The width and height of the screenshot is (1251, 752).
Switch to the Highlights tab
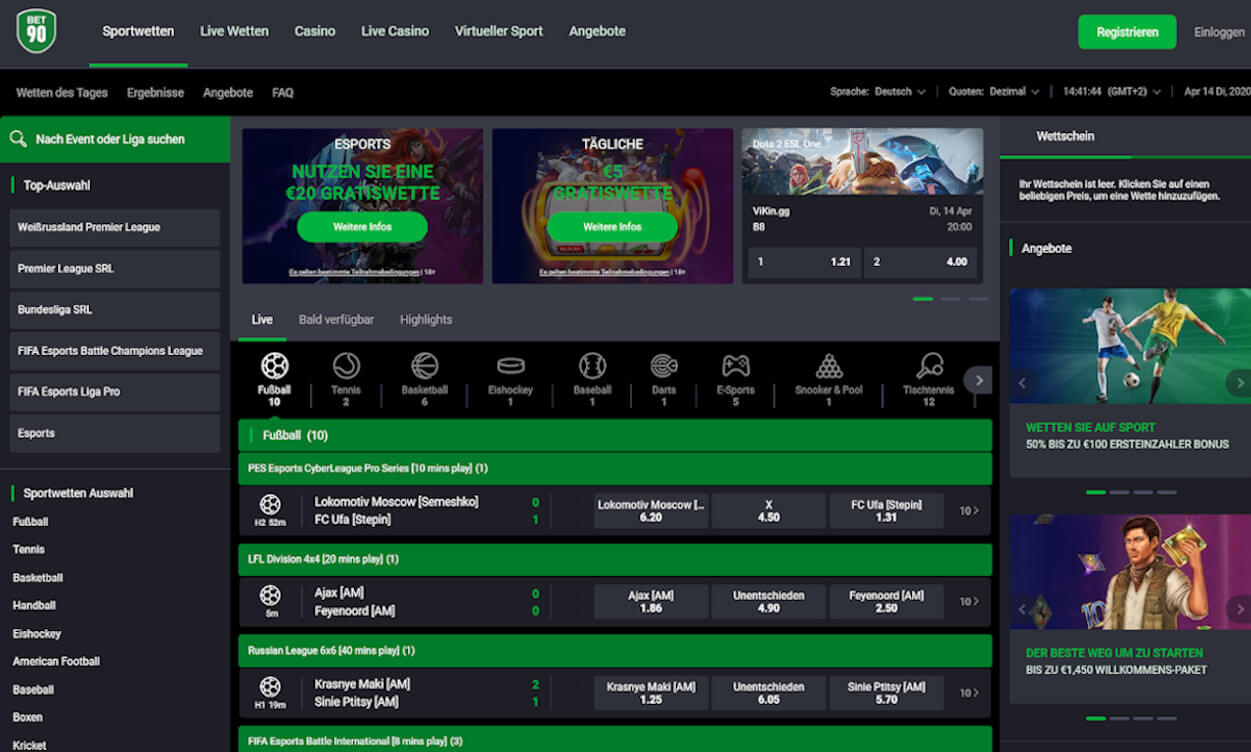426,320
